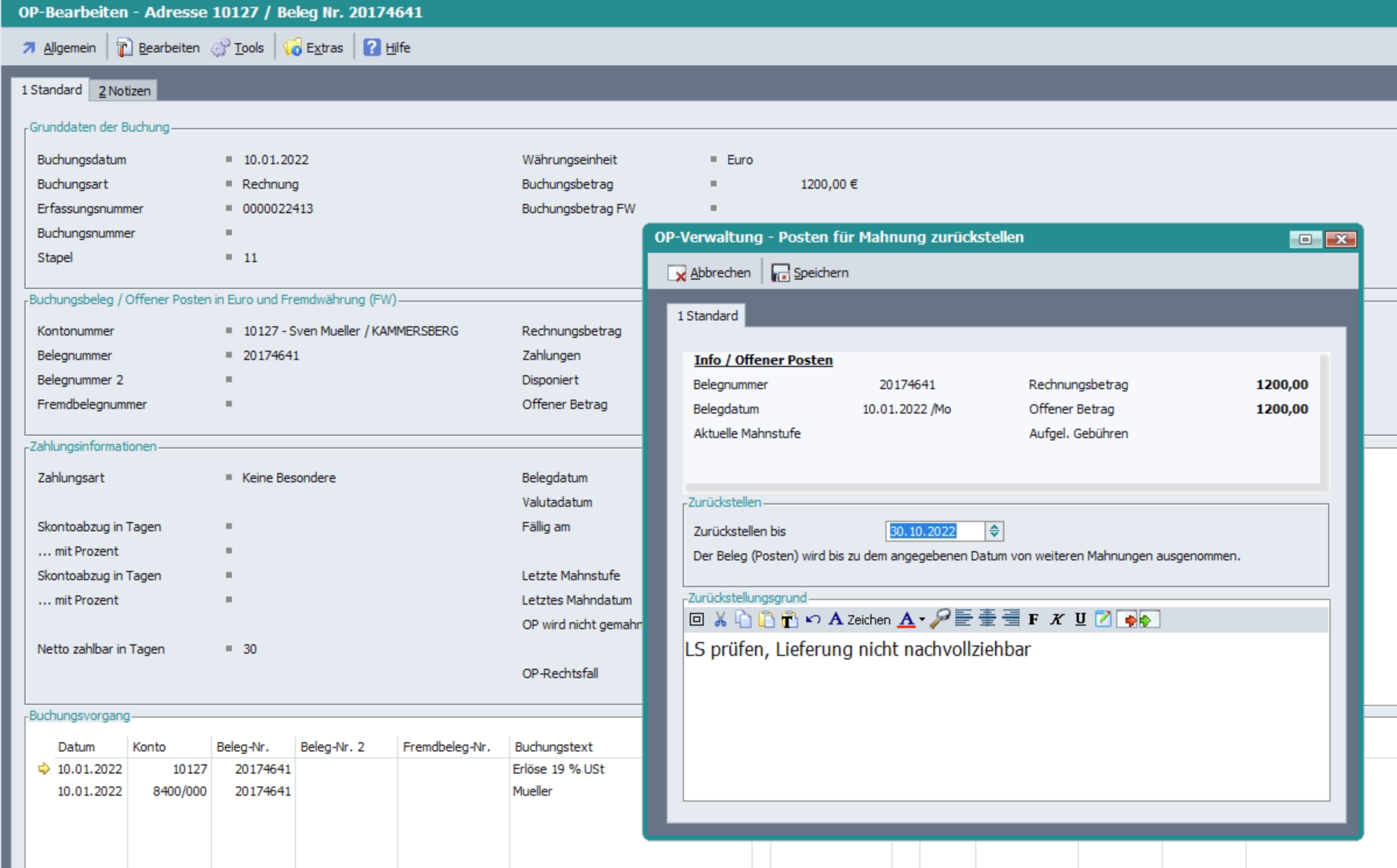Toggle underline formatting with U icon
Image resolution: width=1397 pixels, height=868 pixels.
pos(1079,619)
